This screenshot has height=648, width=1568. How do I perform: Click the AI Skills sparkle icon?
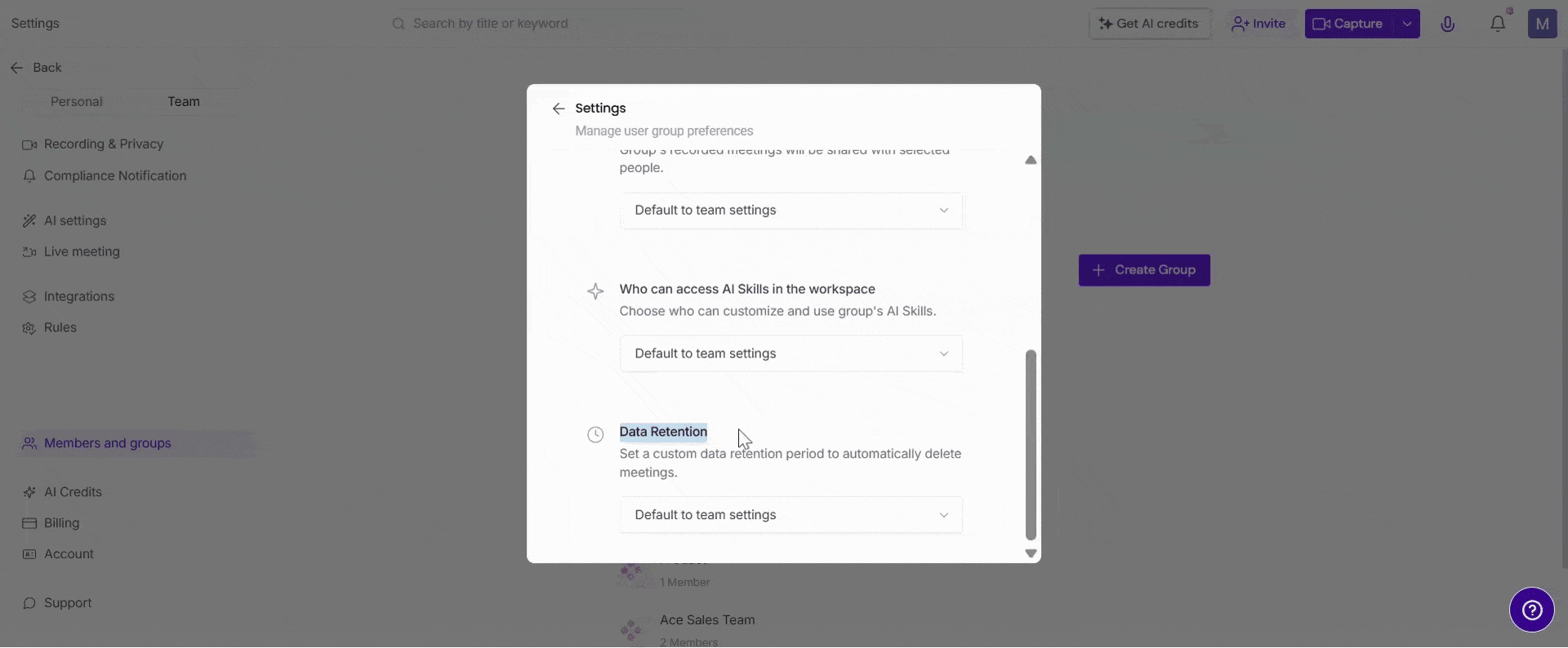(x=595, y=291)
